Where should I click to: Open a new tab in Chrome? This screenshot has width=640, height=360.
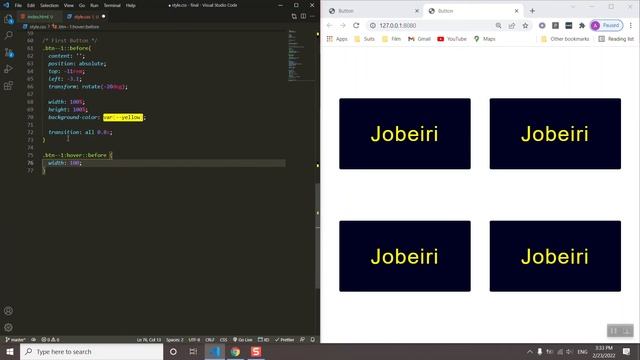click(532, 11)
